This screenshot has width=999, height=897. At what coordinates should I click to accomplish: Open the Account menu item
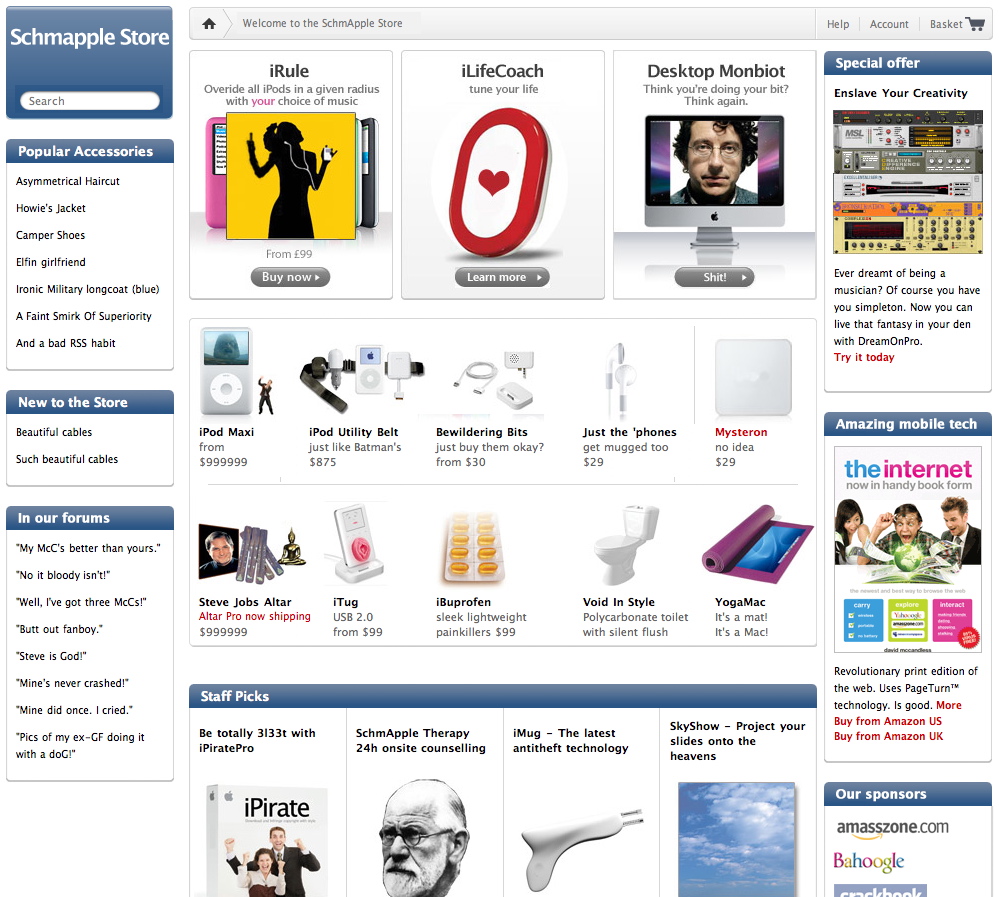pos(889,24)
